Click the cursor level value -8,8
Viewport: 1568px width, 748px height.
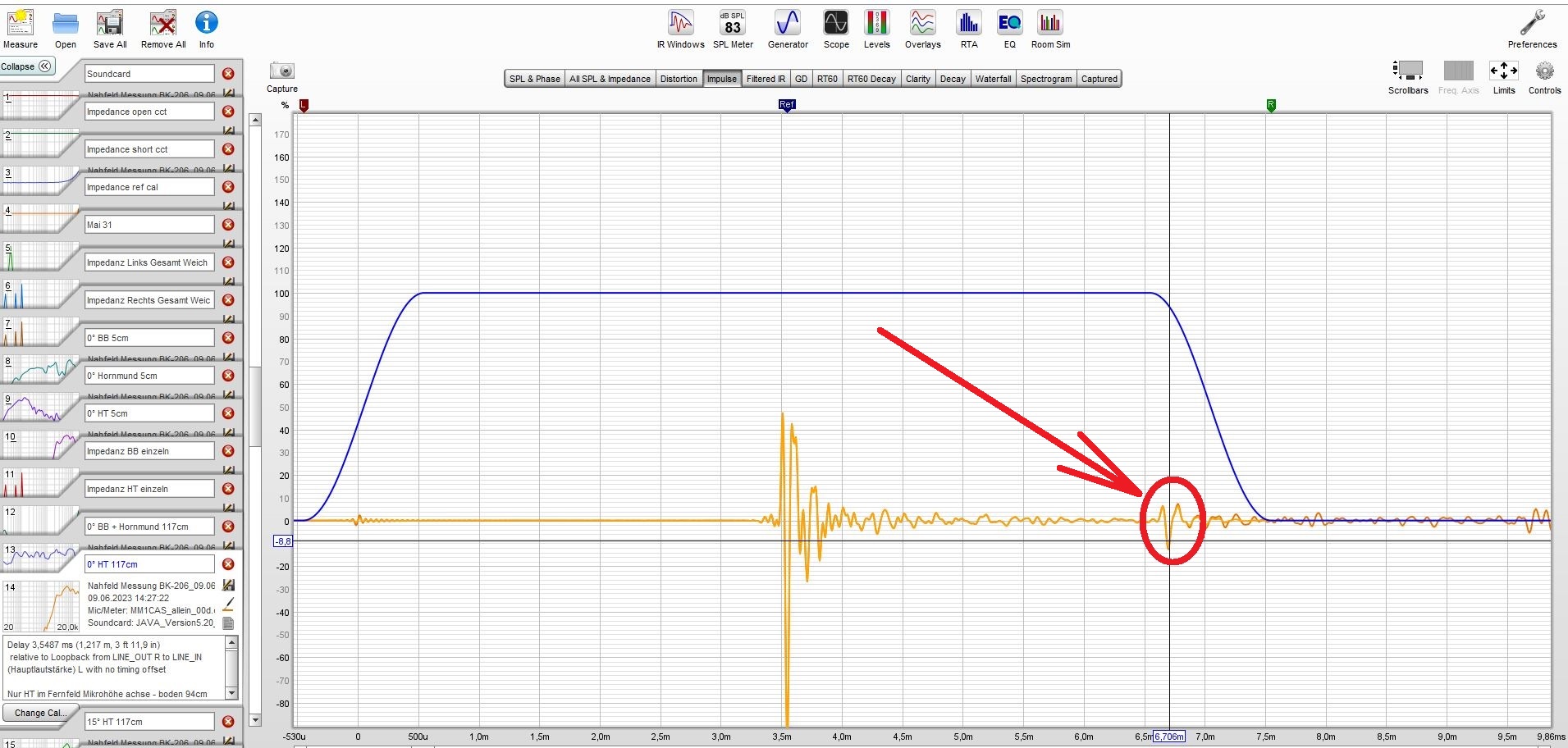click(x=282, y=541)
